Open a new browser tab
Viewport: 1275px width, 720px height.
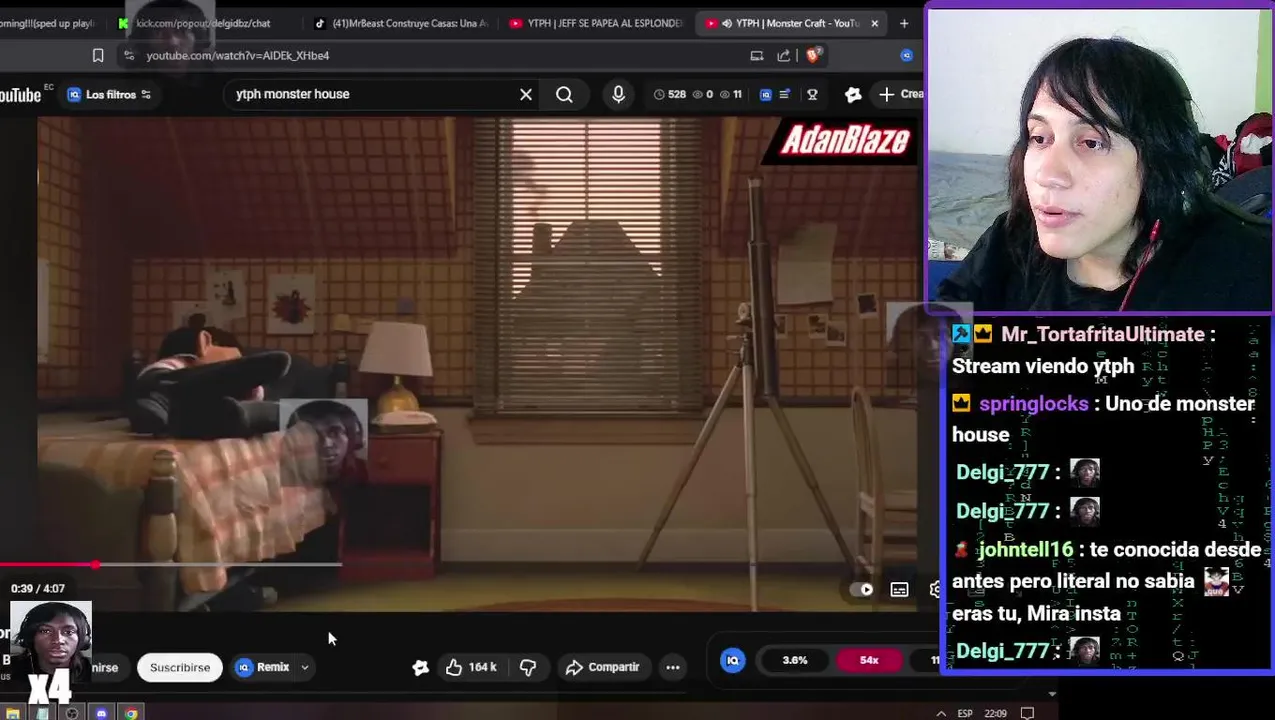click(x=904, y=23)
